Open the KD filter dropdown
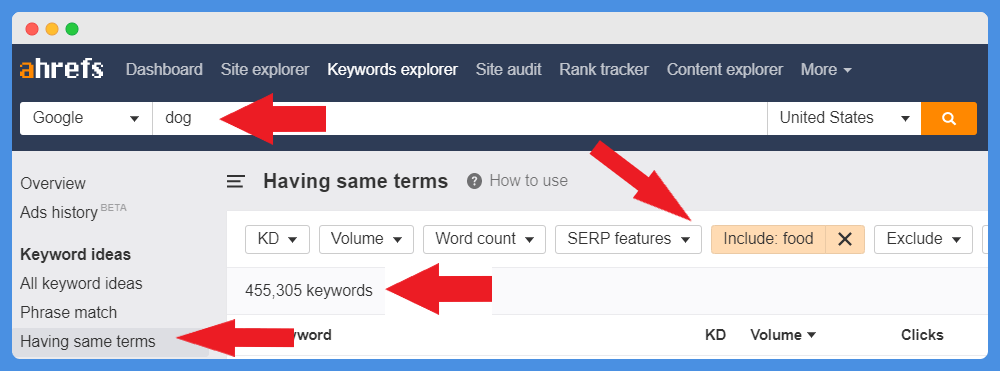Screen dimensions: 1000x371 pos(277,239)
